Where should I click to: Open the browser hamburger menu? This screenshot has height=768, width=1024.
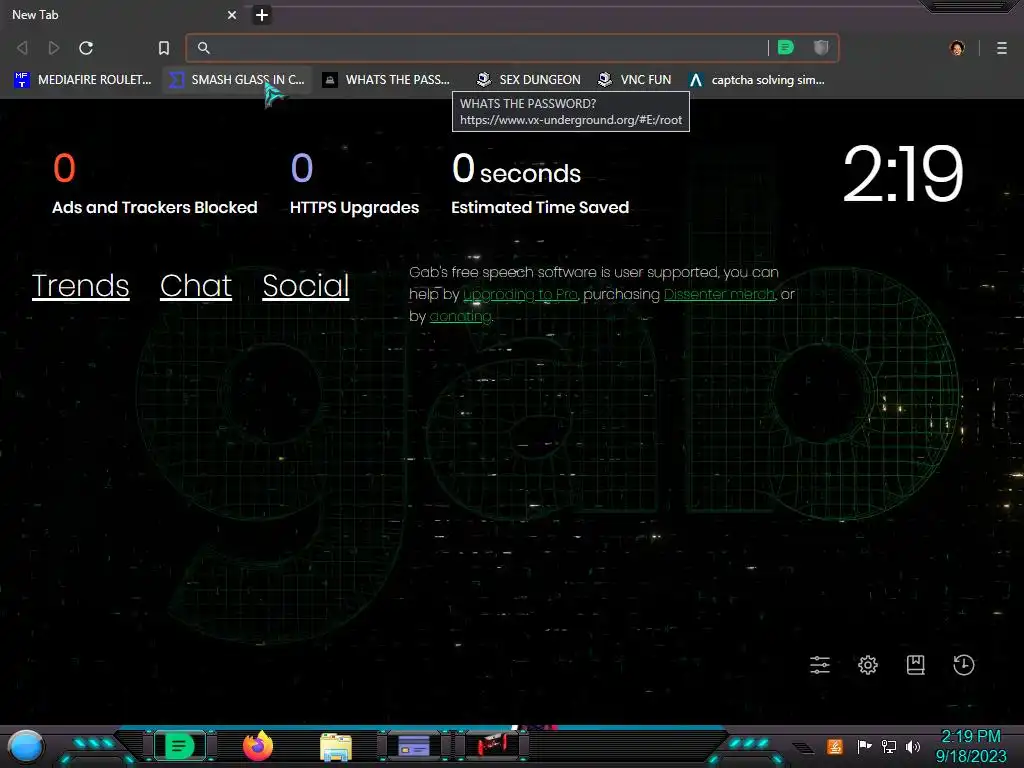pyautogui.click(x=1001, y=48)
